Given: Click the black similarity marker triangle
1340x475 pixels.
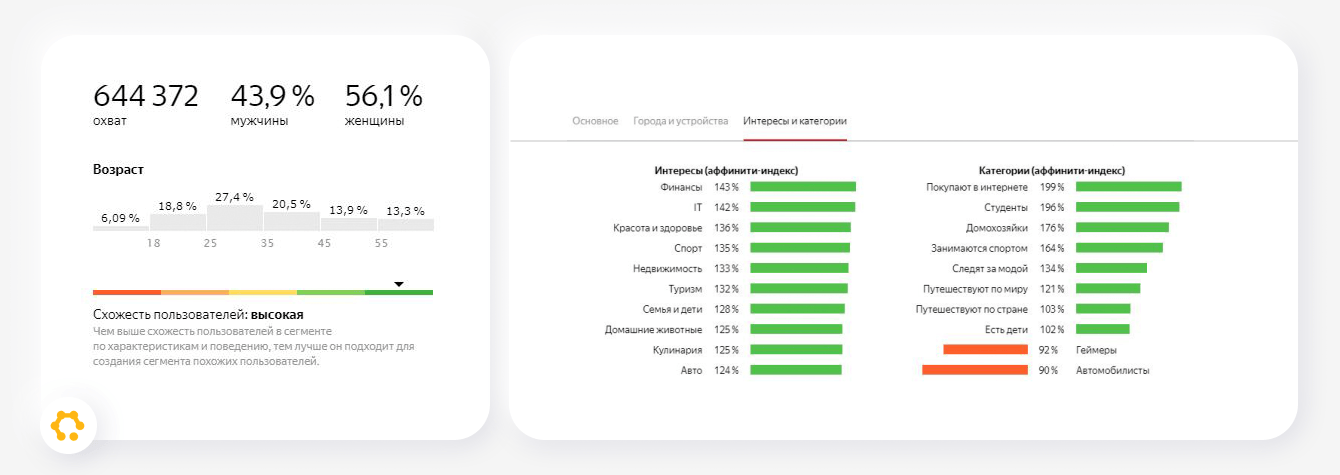Looking at the screenshot, I should tap(398, 284).
